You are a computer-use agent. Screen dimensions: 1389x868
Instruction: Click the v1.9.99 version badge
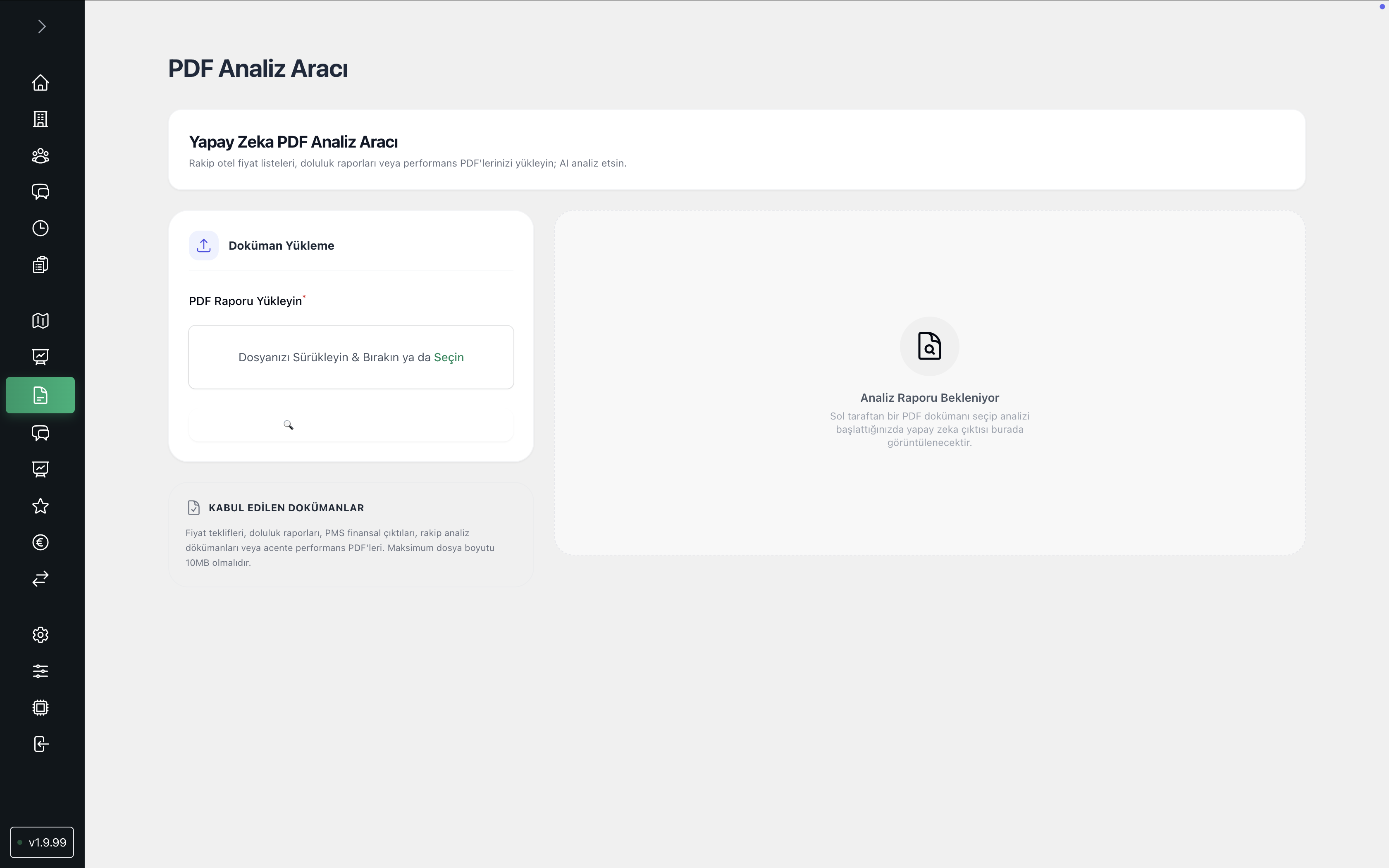[x=42, y=842]
